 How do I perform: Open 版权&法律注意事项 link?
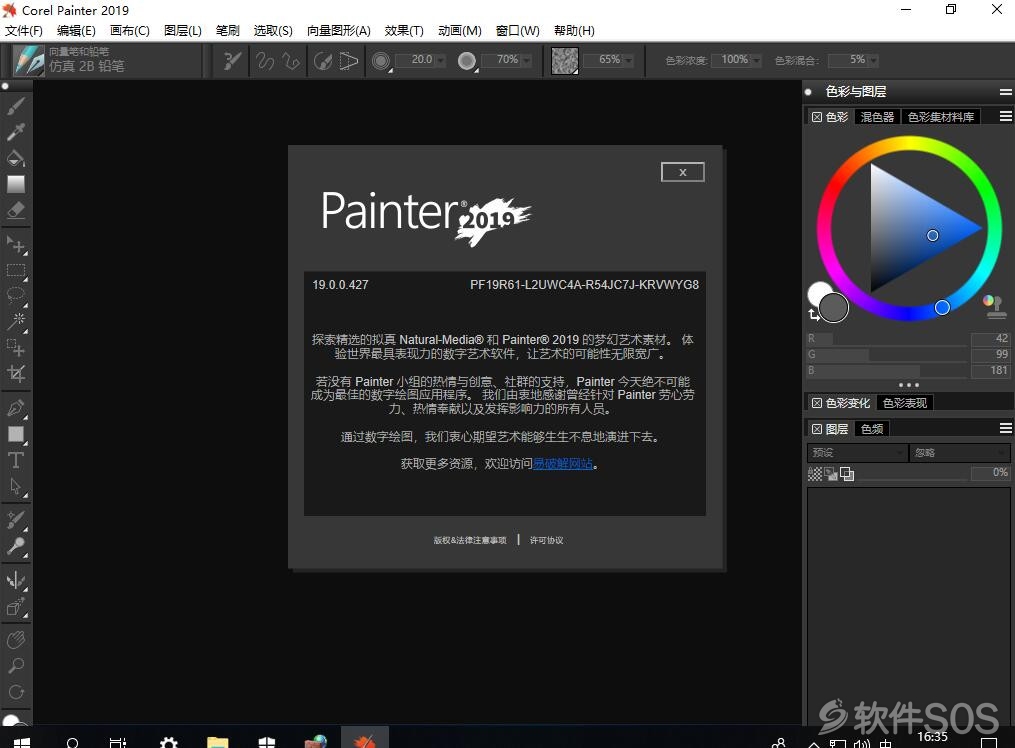tap(470, 540)
